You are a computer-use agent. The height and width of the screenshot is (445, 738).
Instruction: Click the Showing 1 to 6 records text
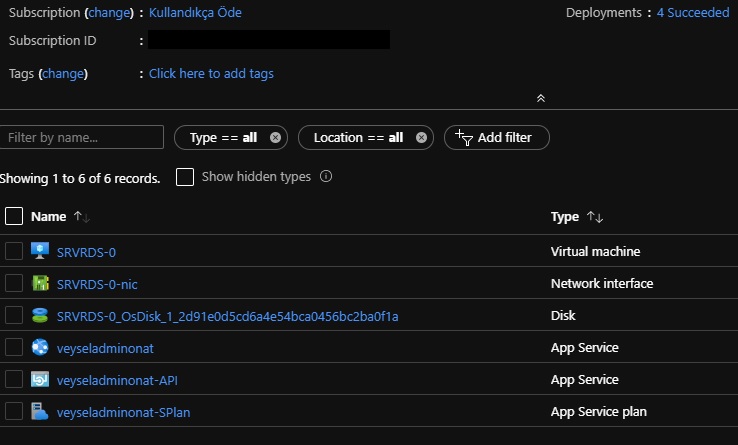(x=80, y=178)
